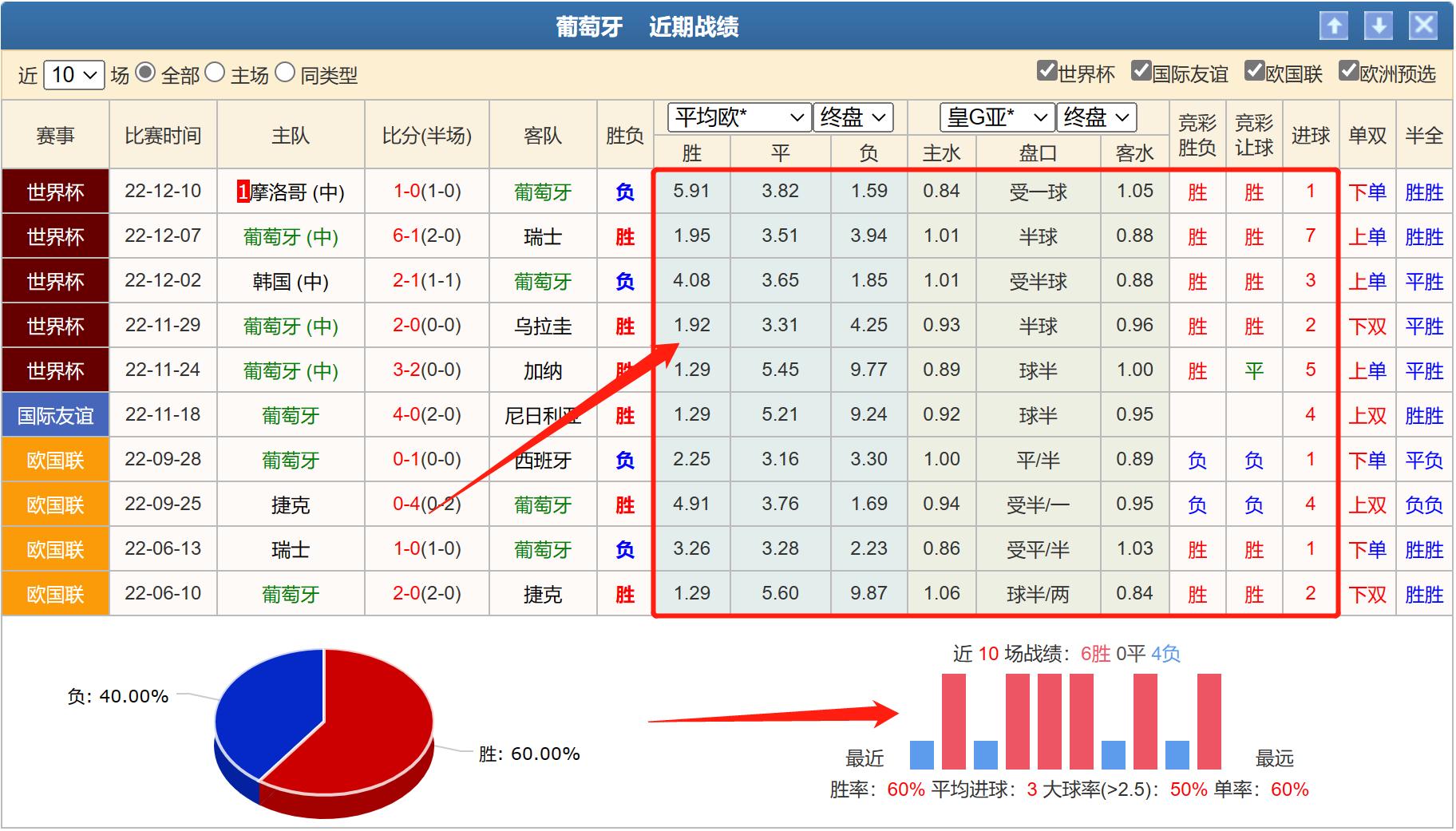1456x831 pixels.
Task: Click the scroll-up arrow icon
Action: (x=1334, y=26)
